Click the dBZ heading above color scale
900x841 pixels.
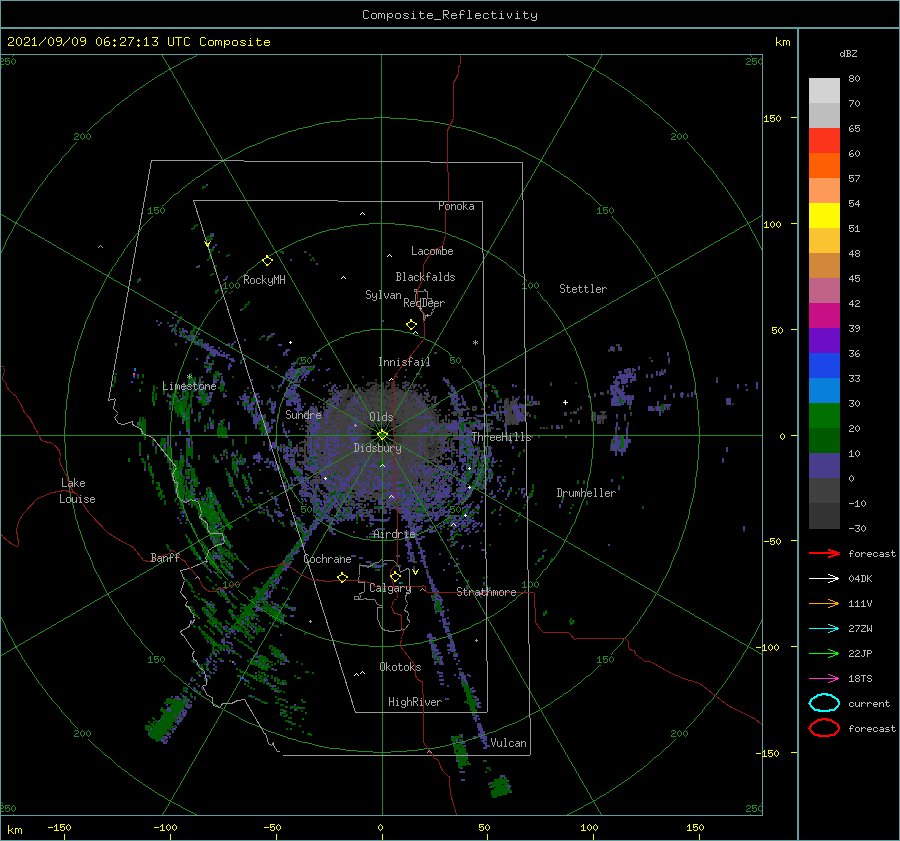pos(848,53)
